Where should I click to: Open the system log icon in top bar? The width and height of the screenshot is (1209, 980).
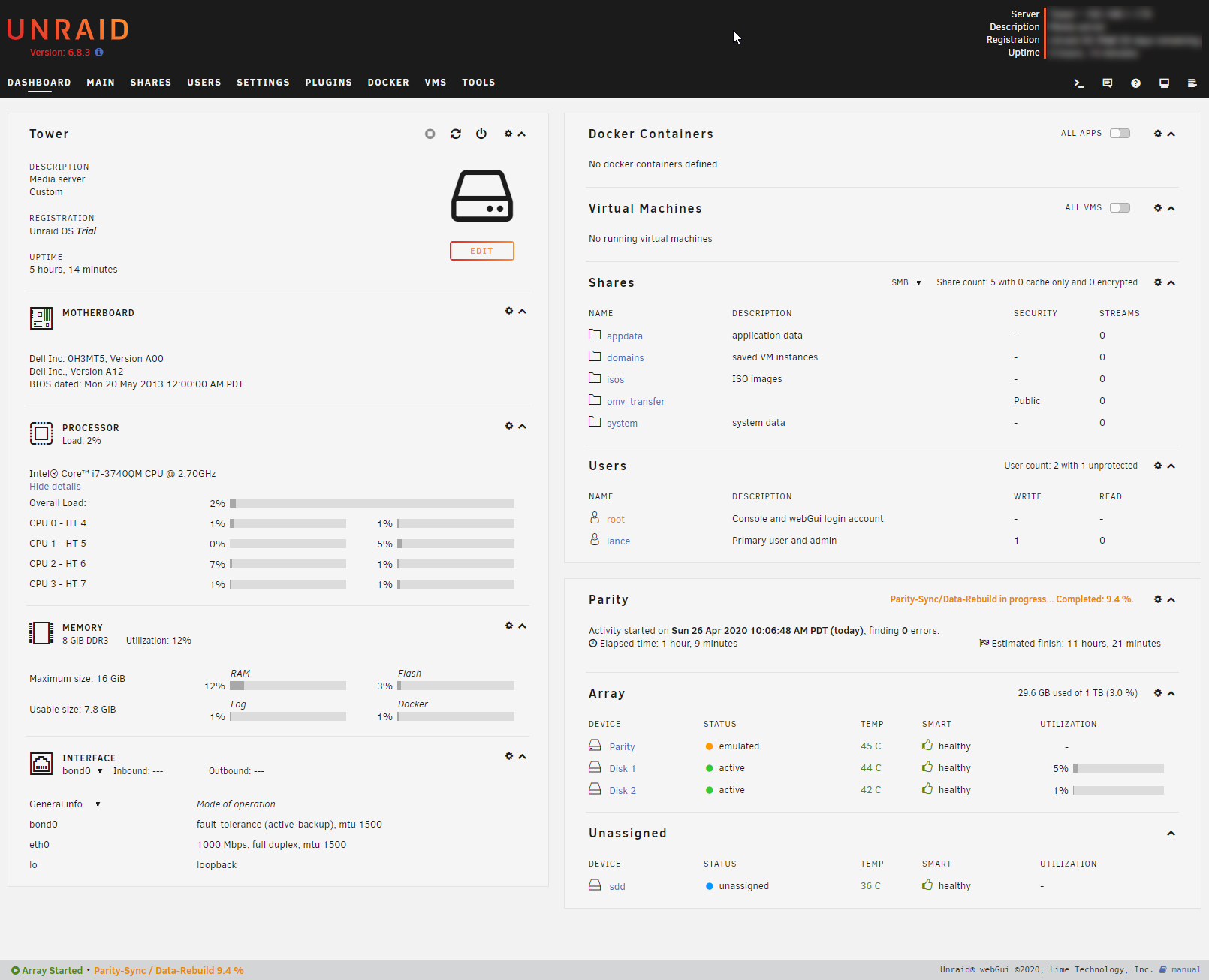click(x=1192, y=83)
